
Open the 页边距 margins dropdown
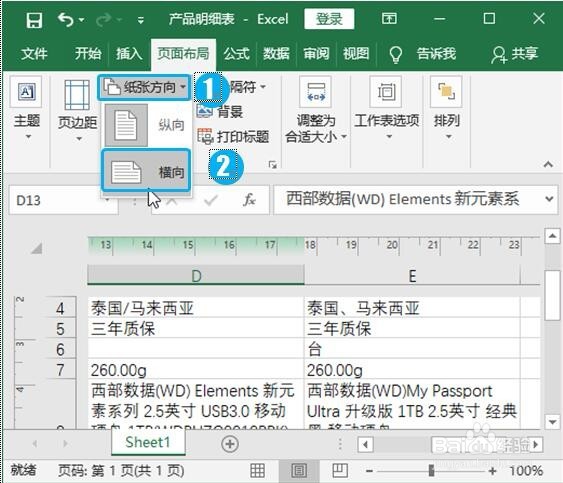77,110
